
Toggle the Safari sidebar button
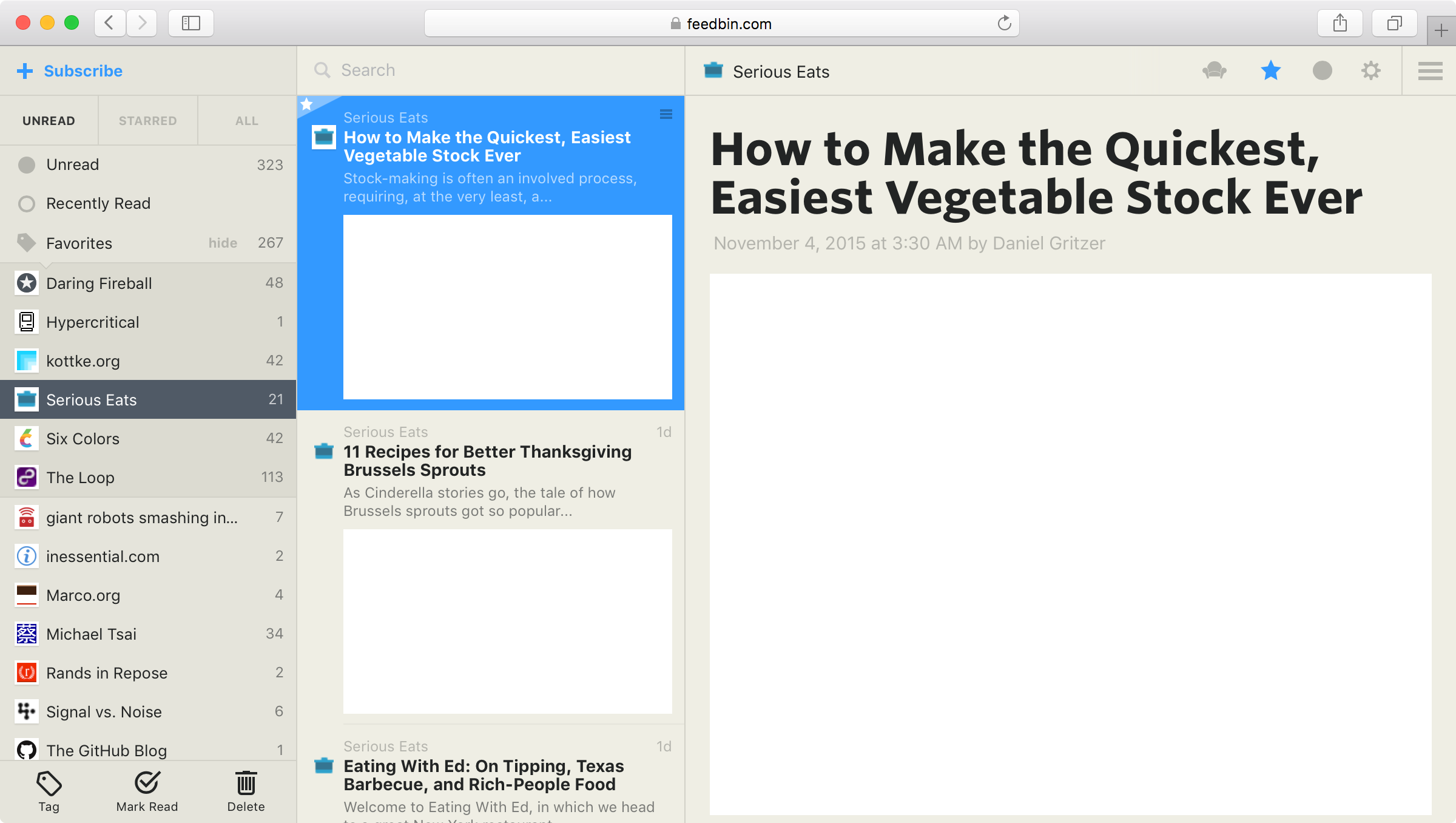click(x=191, y=23)
